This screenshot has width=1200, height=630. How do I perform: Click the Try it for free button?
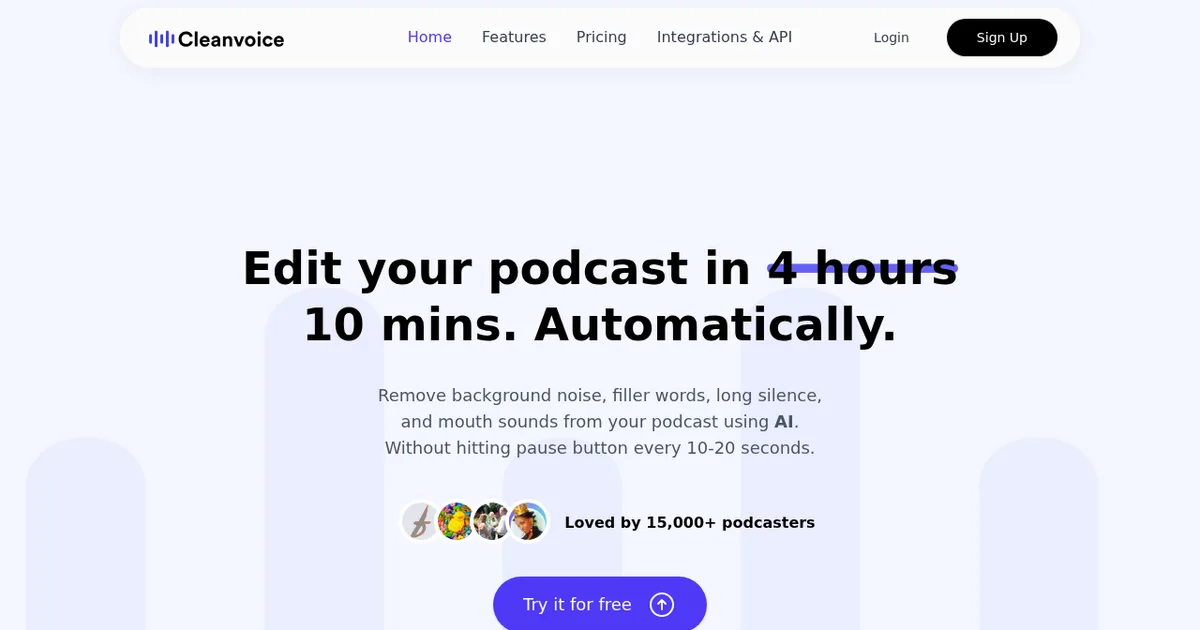pyautogui.click(x=600, y=603)
